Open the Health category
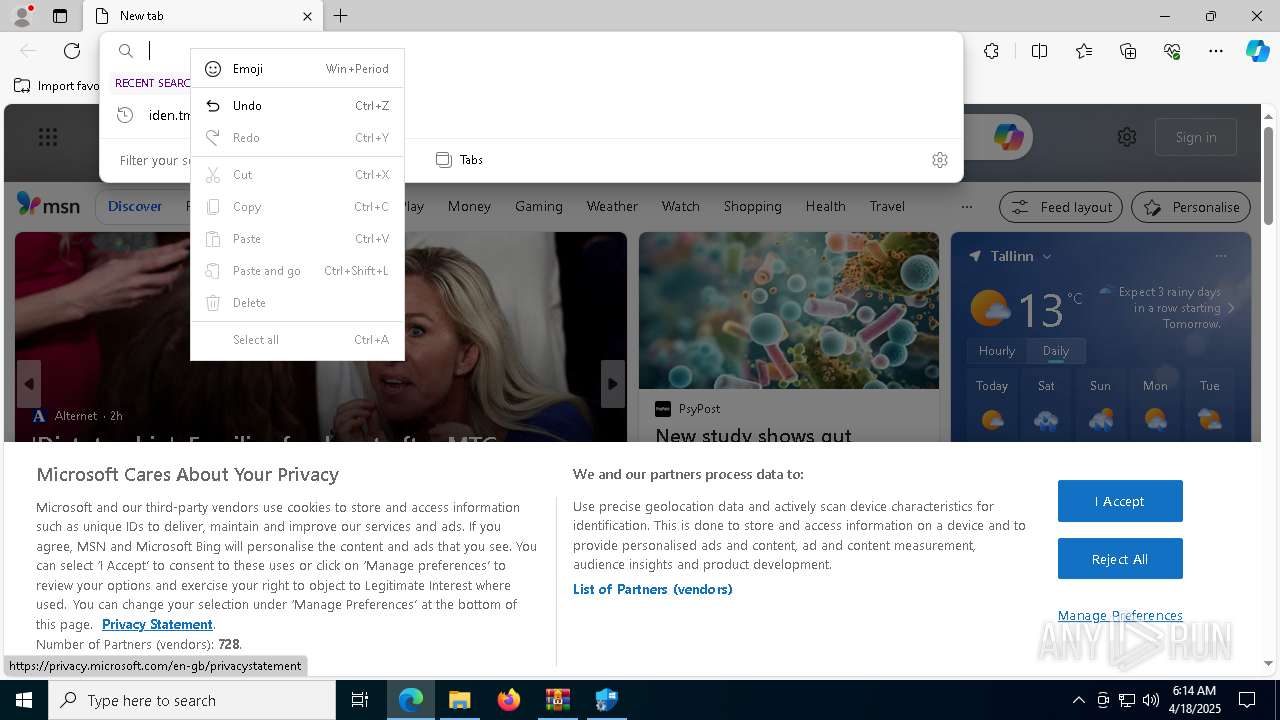1280x720 pixels. (x=825, y=206)
